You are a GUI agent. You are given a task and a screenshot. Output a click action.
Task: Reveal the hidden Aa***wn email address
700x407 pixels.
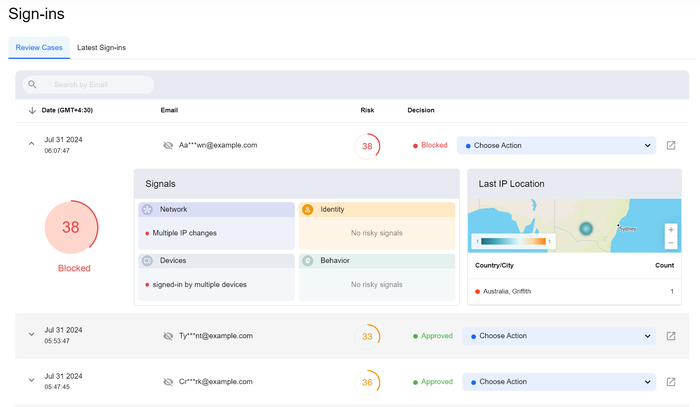coord(168,145)
